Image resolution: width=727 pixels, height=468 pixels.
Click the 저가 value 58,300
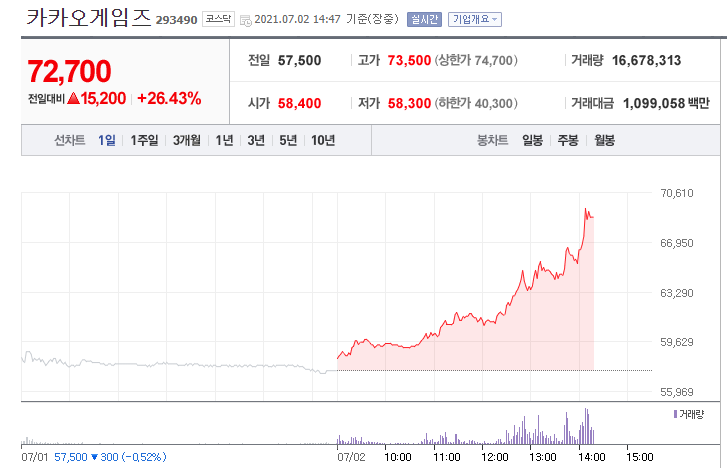pyautogui.click(x=409, y=103)
